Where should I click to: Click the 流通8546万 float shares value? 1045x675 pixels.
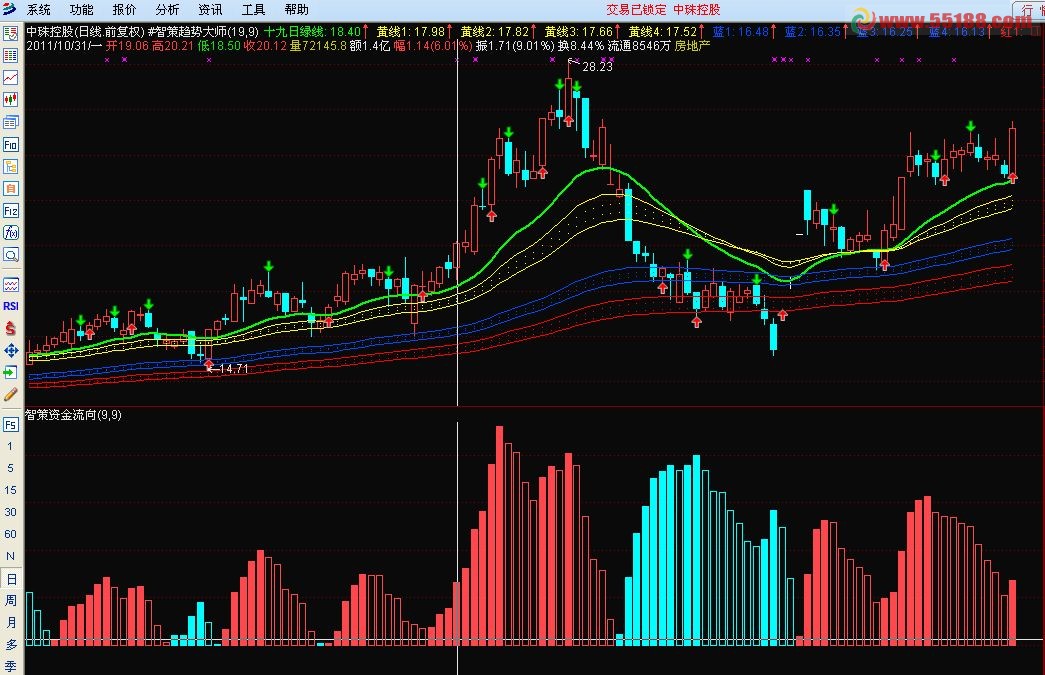tap(638, 46)
